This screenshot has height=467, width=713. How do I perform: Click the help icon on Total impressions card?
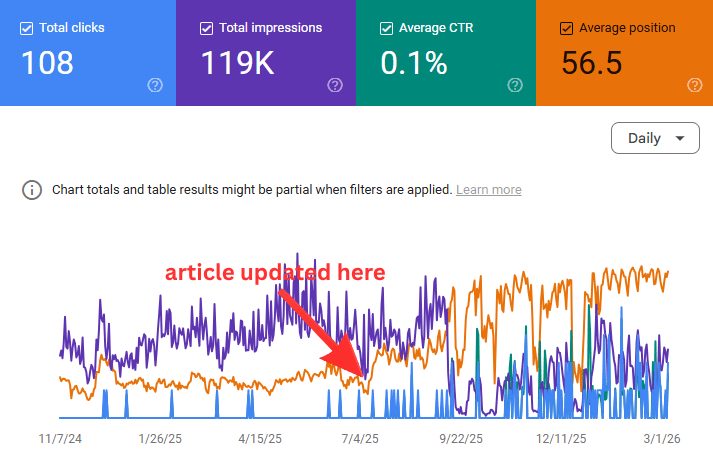pyautogui.click(x=335, y=85)
